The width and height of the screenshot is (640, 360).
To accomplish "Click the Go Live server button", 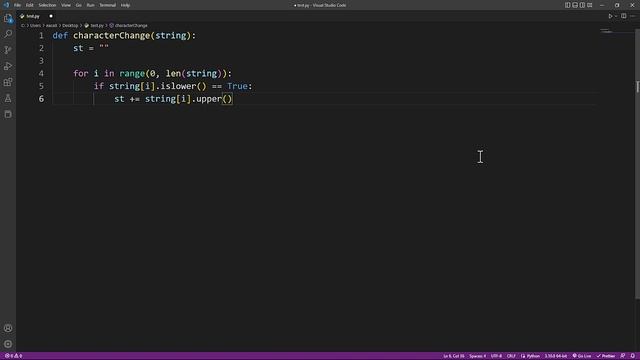I will [582, 356].
